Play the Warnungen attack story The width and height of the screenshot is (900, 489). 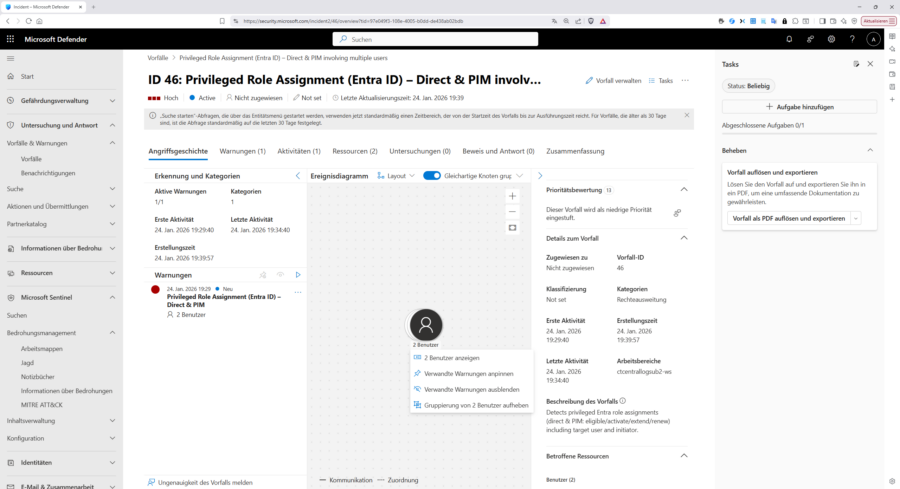click(298, 275)
